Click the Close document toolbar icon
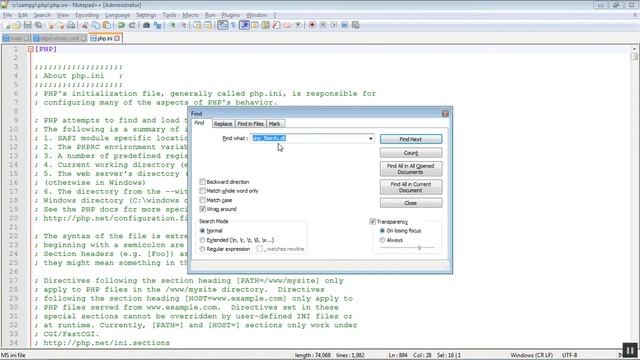The width and height of the screenshot is (640, 360). (x=50, y=25)
